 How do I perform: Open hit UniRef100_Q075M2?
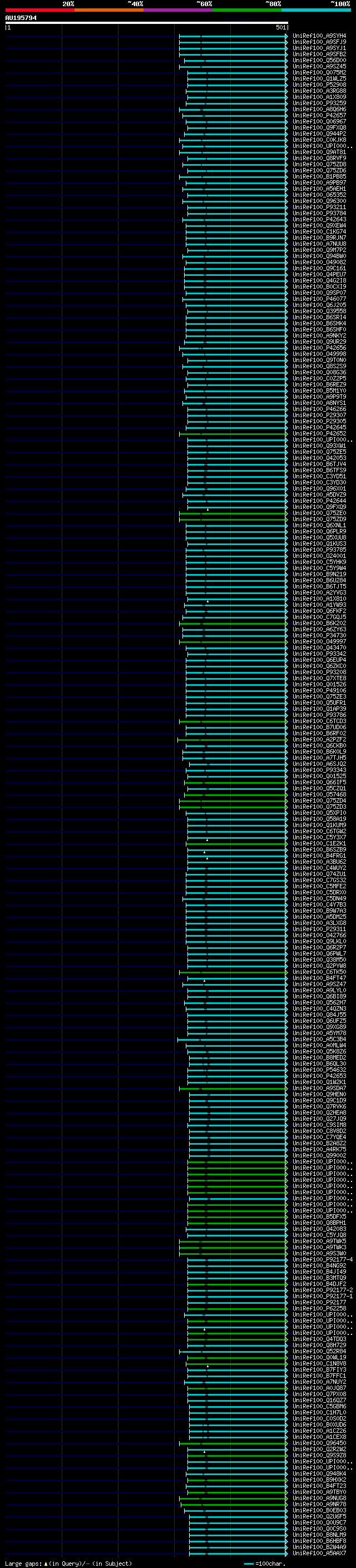(319, 72)
